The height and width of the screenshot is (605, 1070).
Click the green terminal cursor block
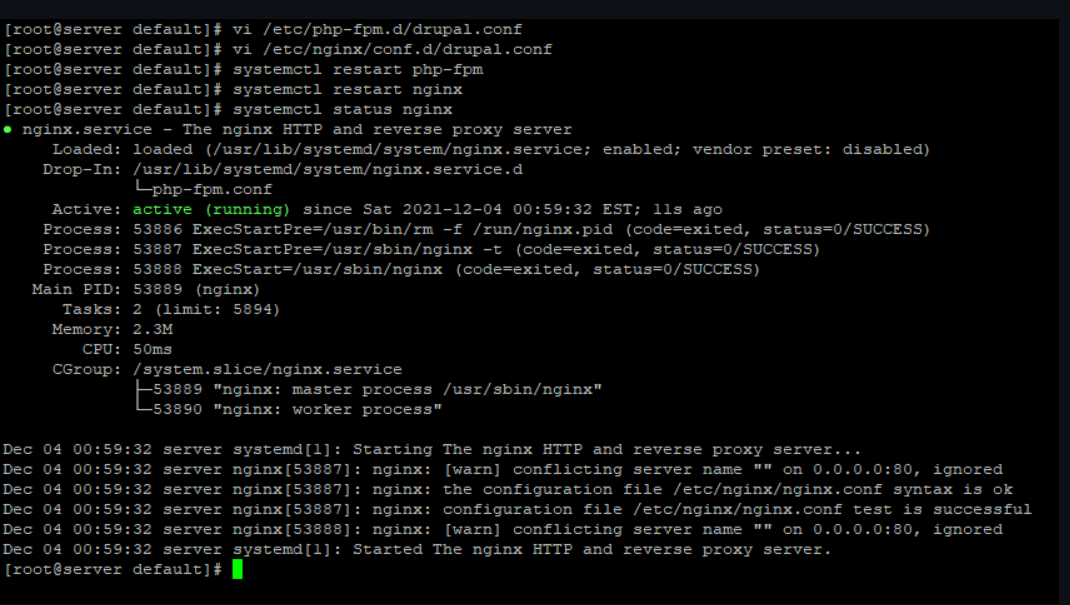pyautogui.click(x=237, y=569)
